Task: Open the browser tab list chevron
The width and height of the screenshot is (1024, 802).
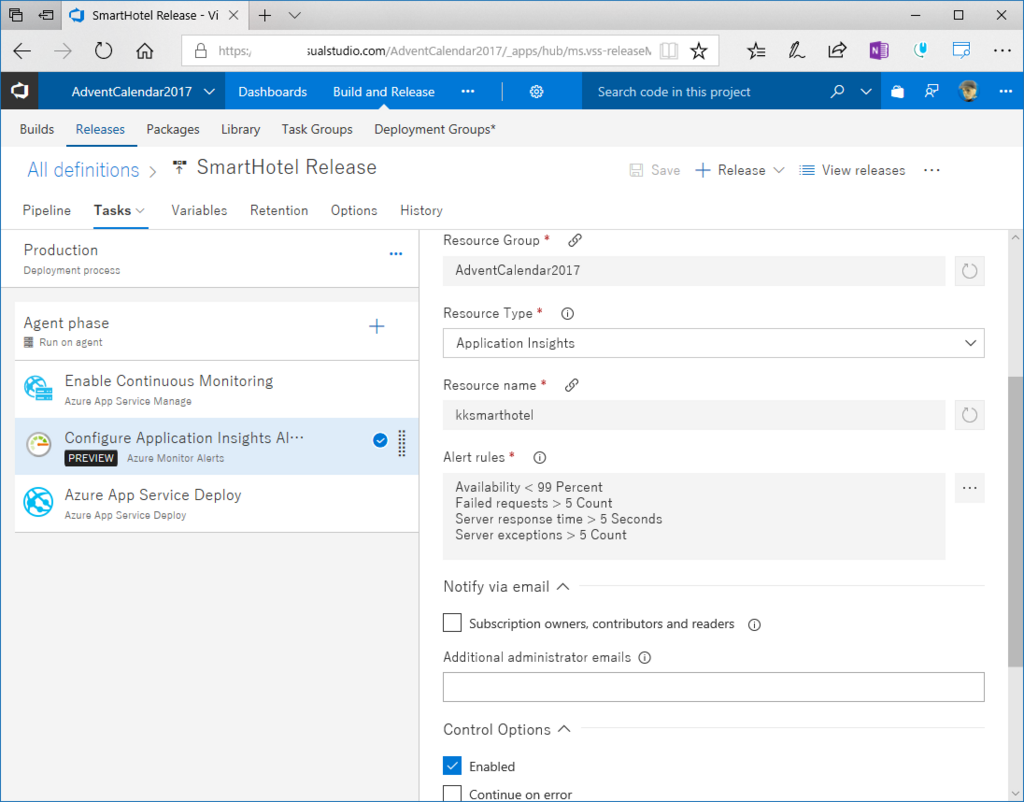Action: tap(295, 16)
